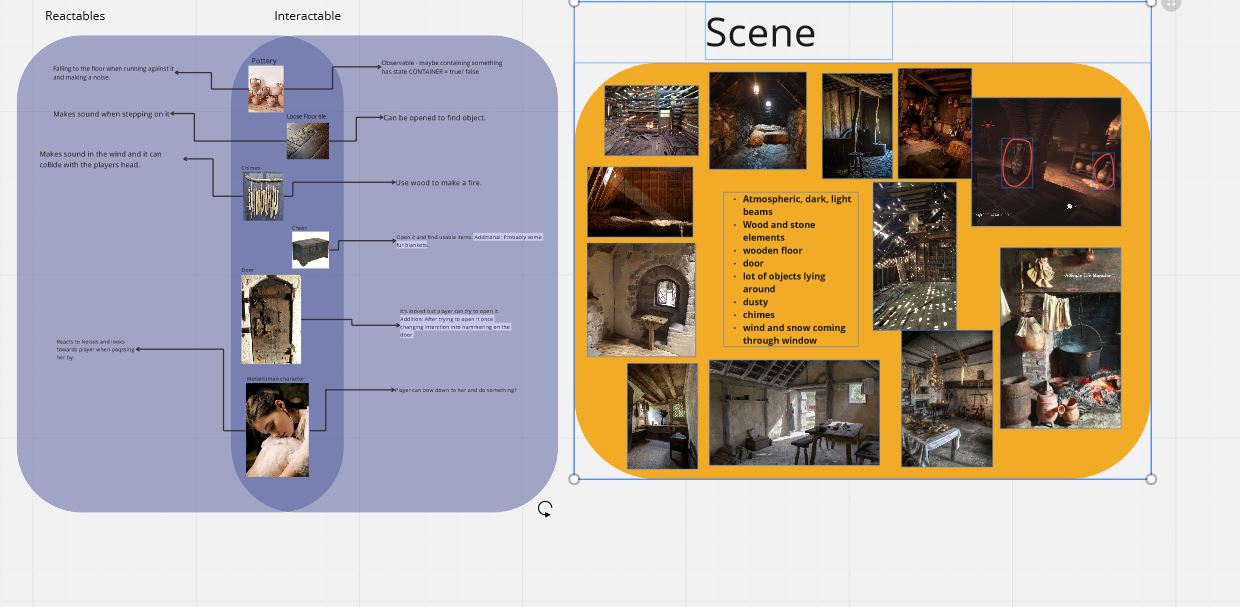This screenshot has width=1240, height=607.
Task: Click the wooden Door image
Action: 270,319
